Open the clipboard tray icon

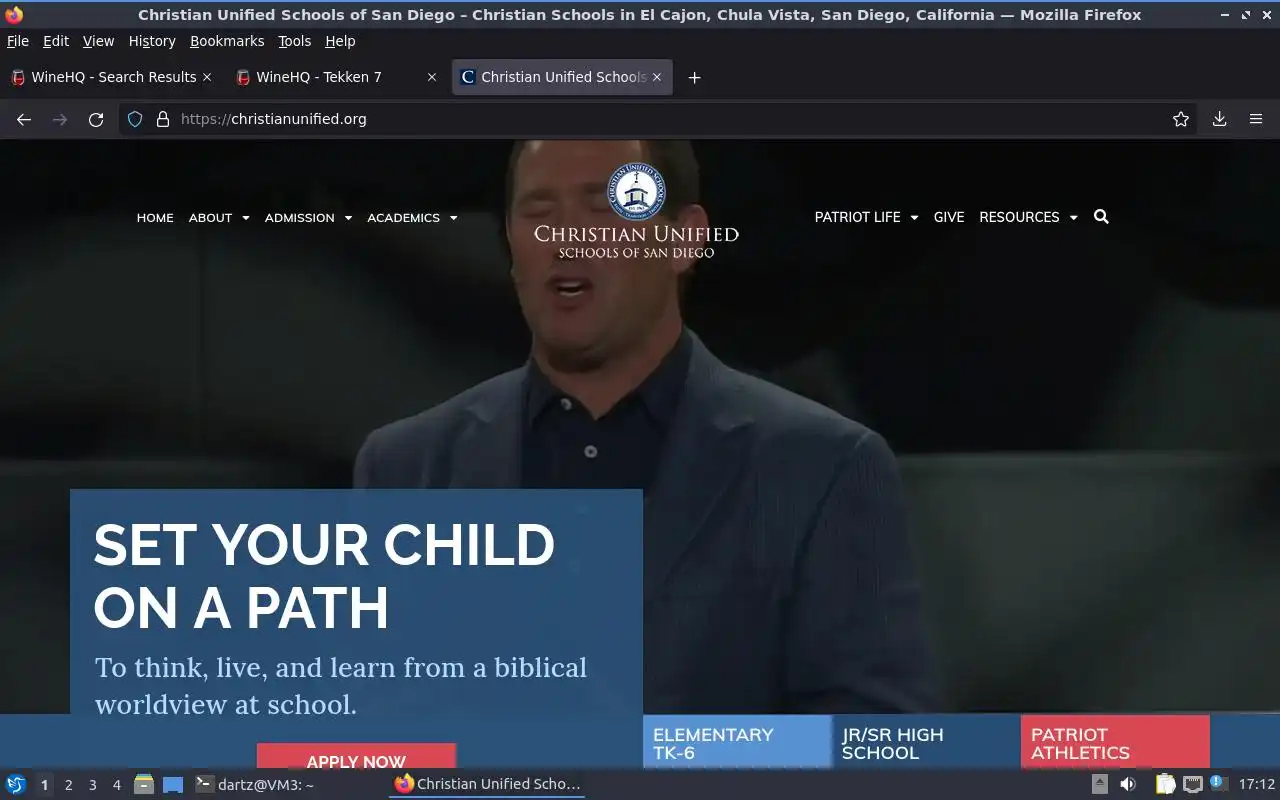pos(1165,784)
